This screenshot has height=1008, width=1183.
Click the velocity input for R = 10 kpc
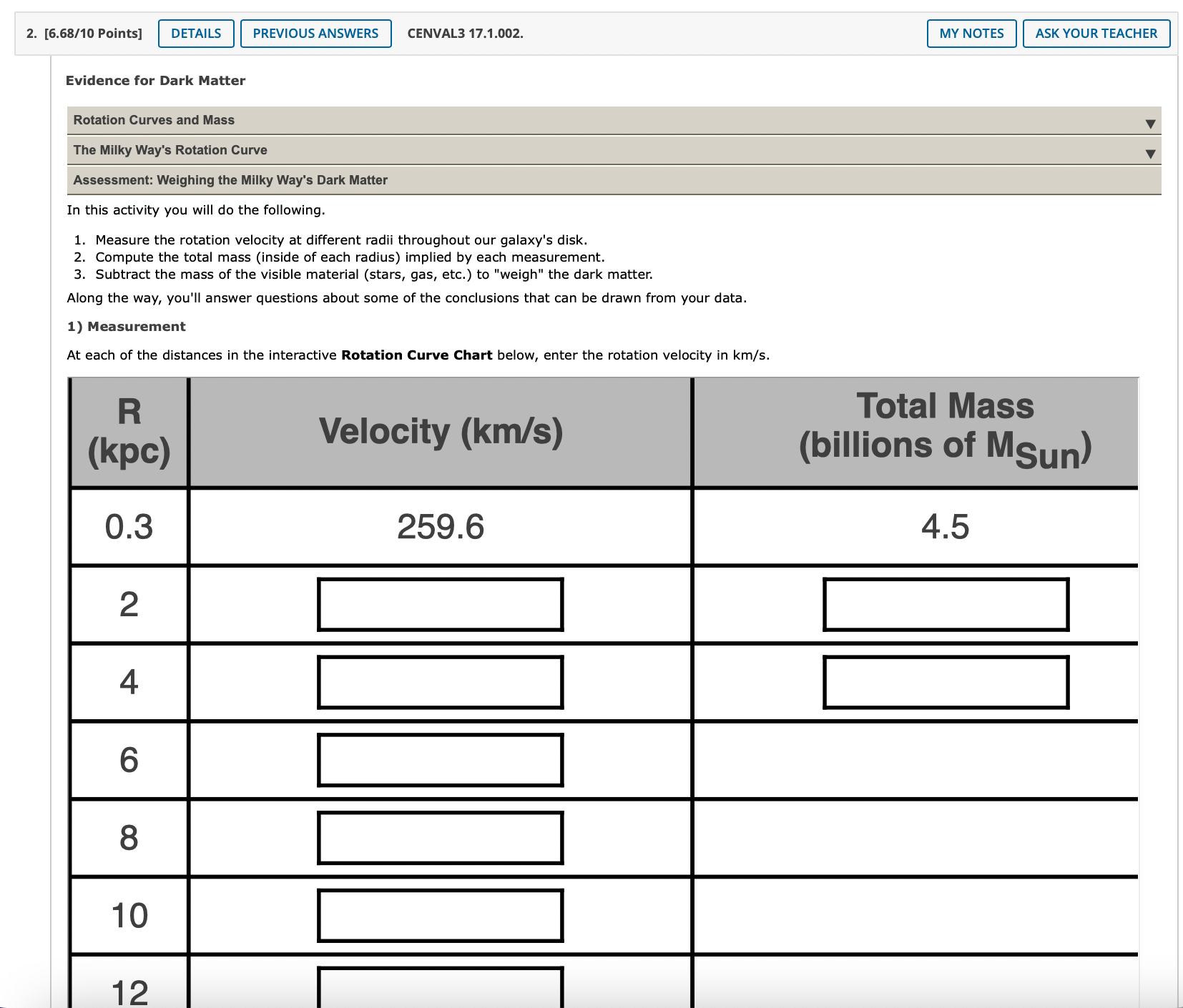[x=440, y=916]
